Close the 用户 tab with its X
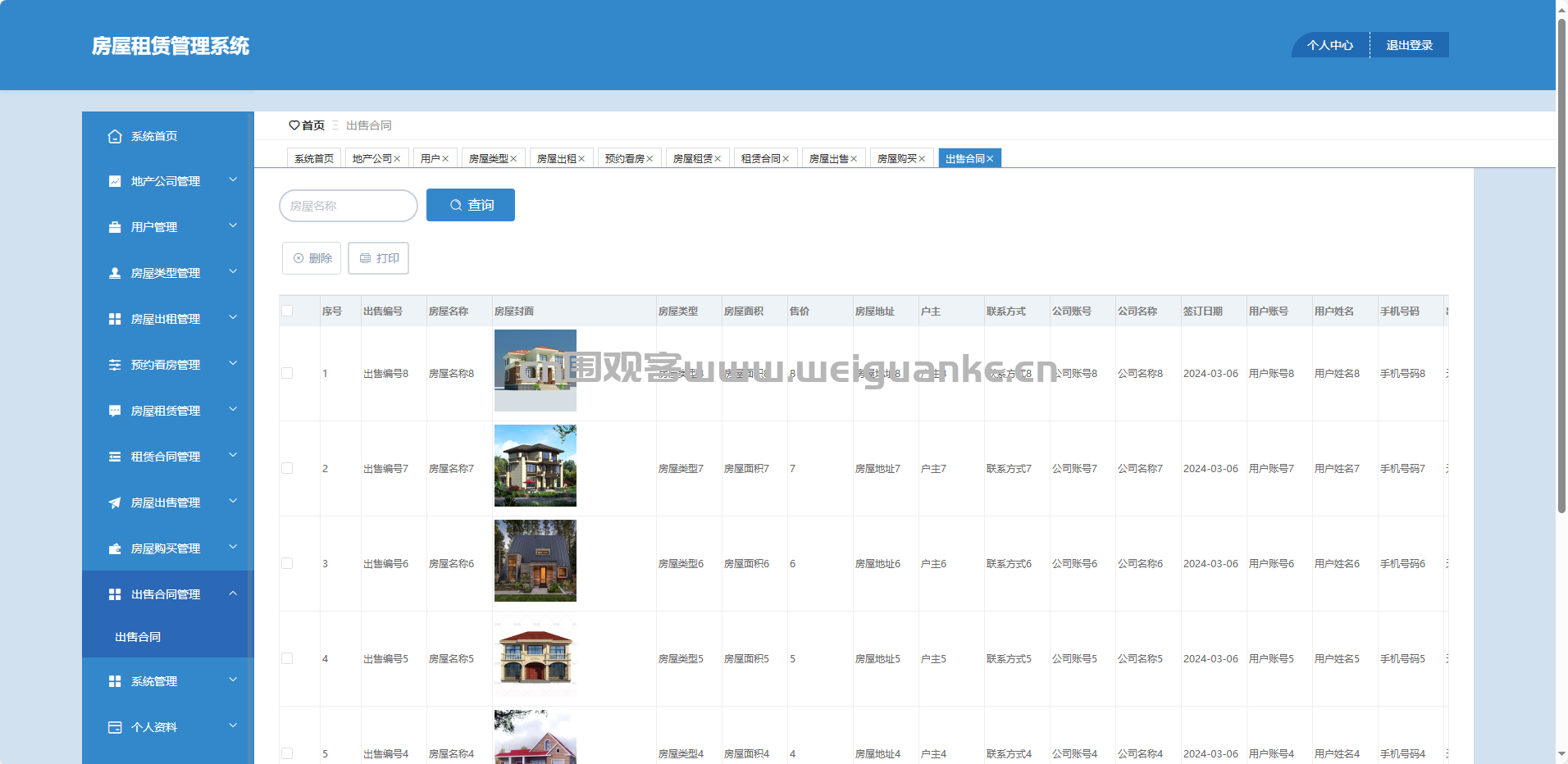Viewport: 1568px width, 764px height. (445, 159)
